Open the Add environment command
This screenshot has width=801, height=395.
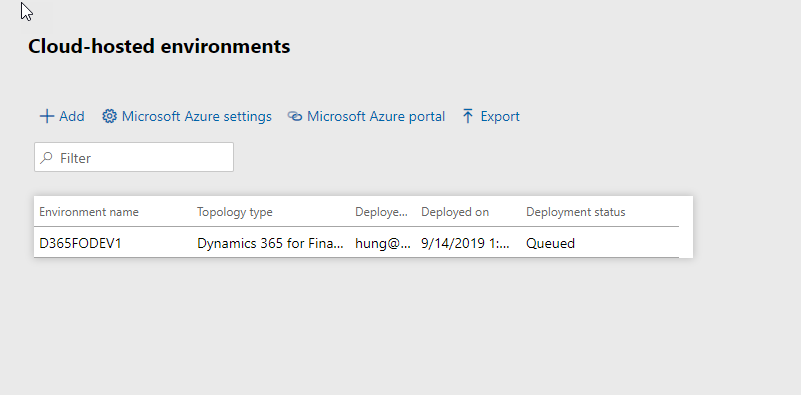62,117
